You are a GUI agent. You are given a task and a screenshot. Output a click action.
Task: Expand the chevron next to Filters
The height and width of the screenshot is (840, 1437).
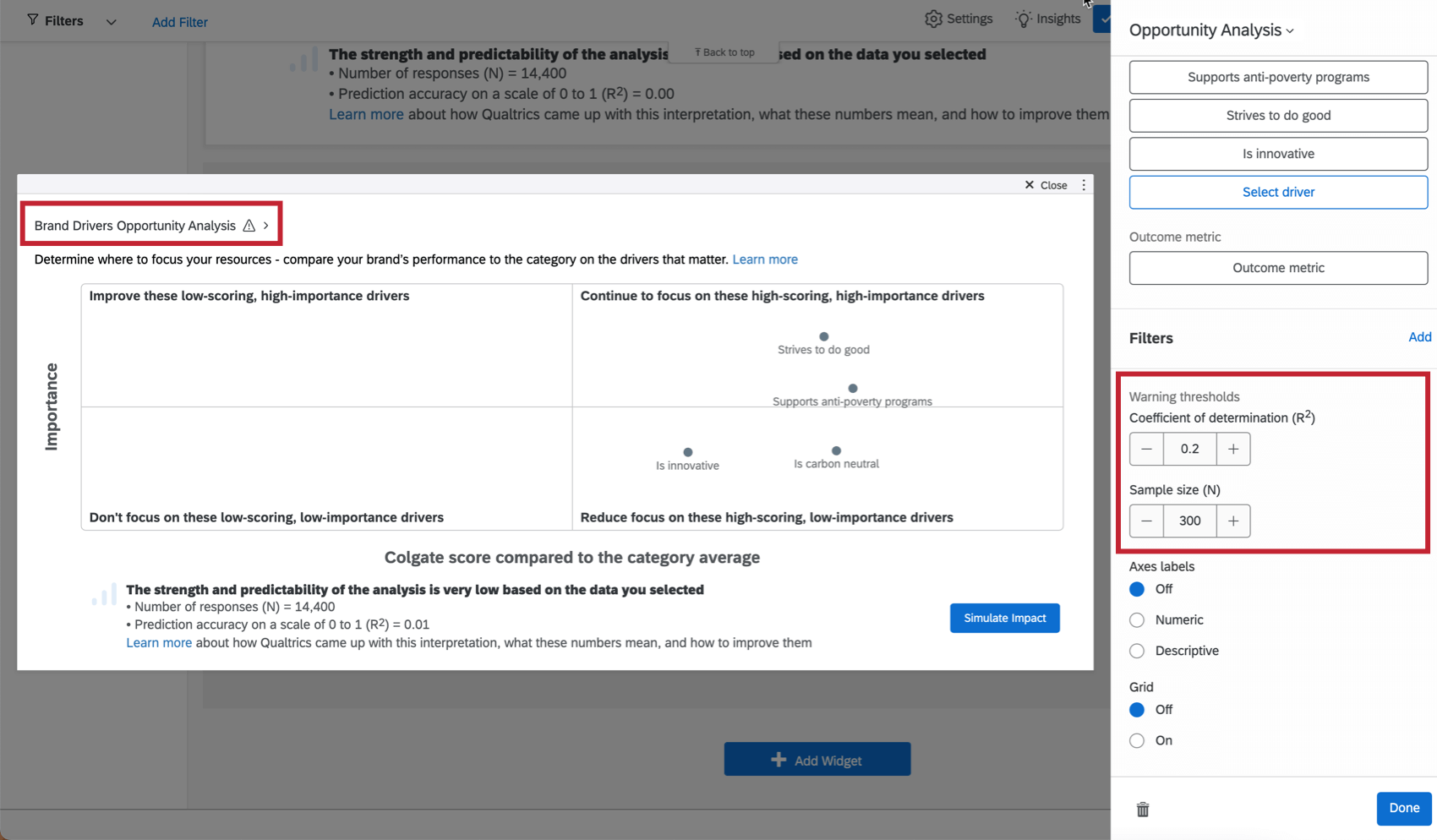111,21
